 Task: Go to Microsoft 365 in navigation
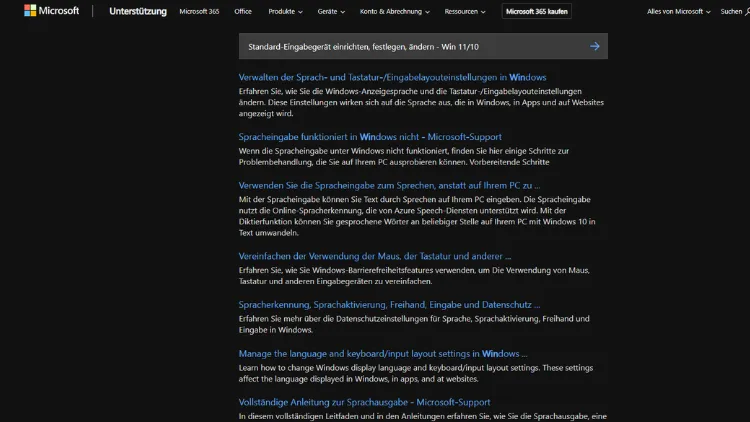pos(199,11)
